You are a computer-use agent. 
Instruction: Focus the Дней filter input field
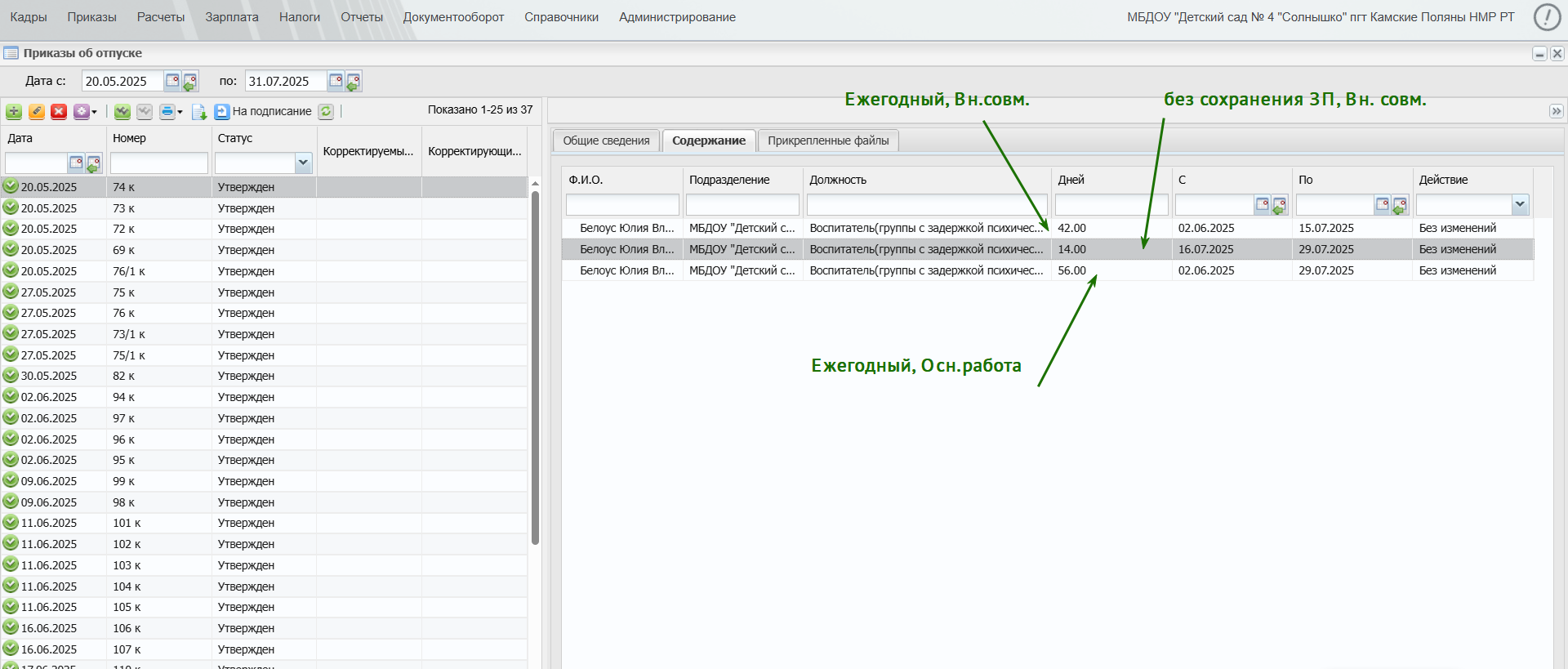click(1111, 204)
